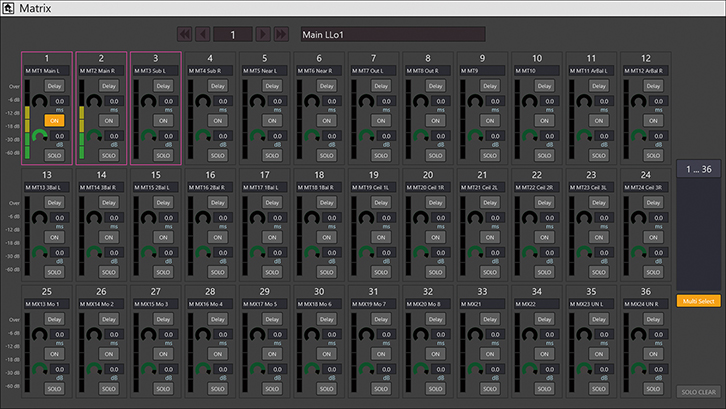This screenshot has width=726, height=409.
Task: Jump to last channel with double-right arrow
Action: tap(281, 35)
